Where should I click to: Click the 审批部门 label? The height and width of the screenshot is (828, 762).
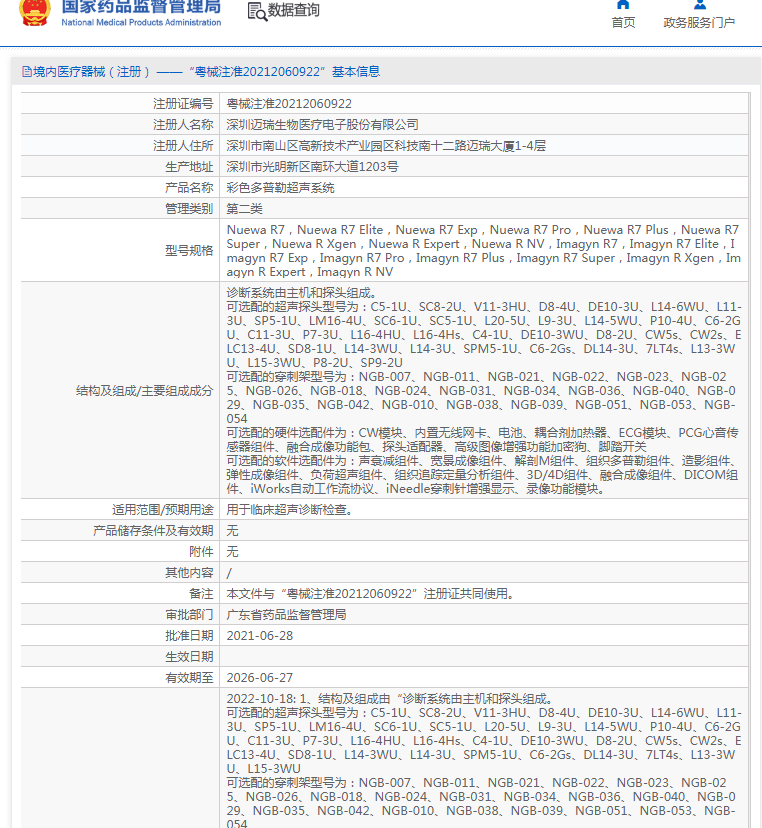189,615
